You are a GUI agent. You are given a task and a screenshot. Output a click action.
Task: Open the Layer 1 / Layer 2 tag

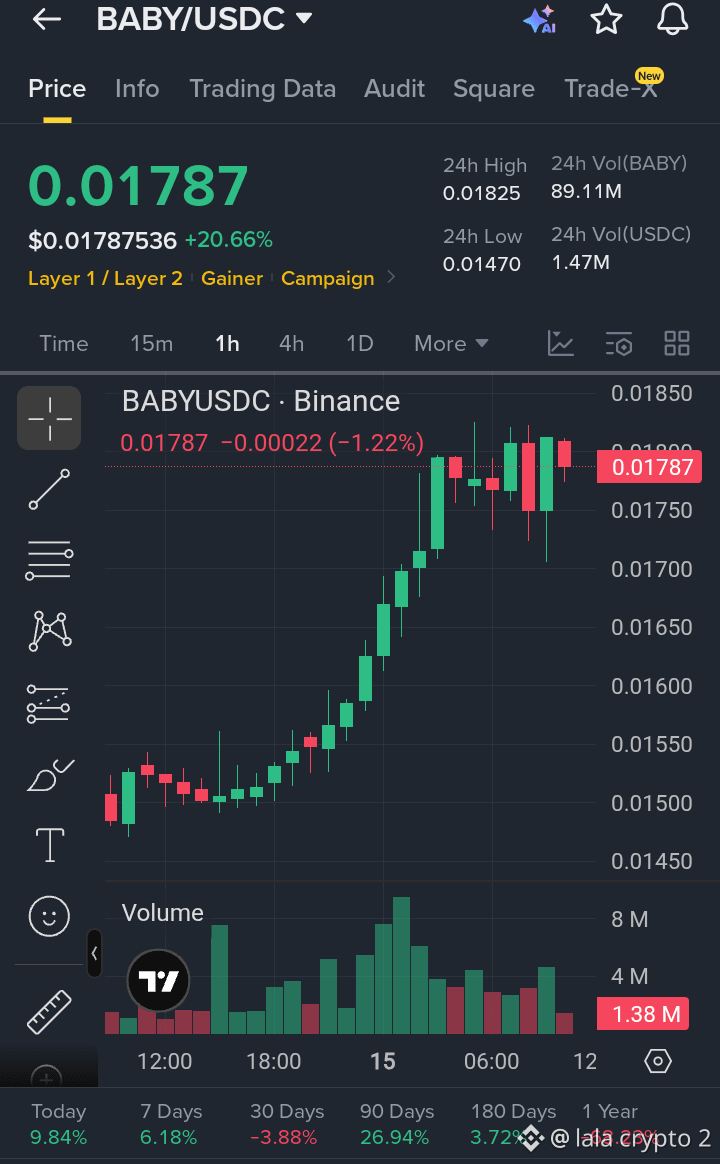click(x=105, y=278)
